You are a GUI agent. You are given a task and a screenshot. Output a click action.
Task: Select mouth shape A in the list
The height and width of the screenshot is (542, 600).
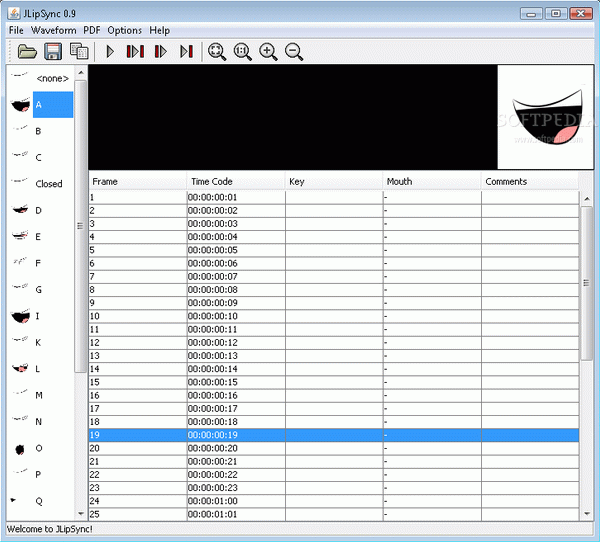[41, 104]
